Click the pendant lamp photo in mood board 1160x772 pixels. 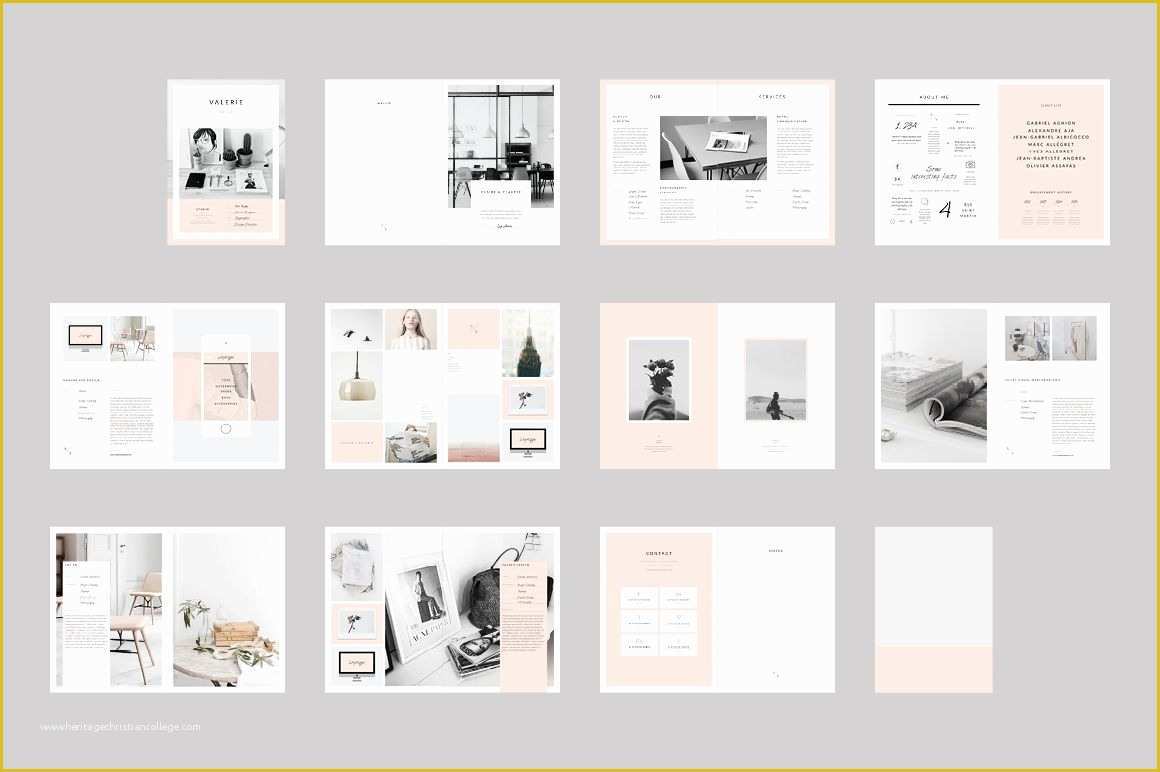(x=357, y=385)
